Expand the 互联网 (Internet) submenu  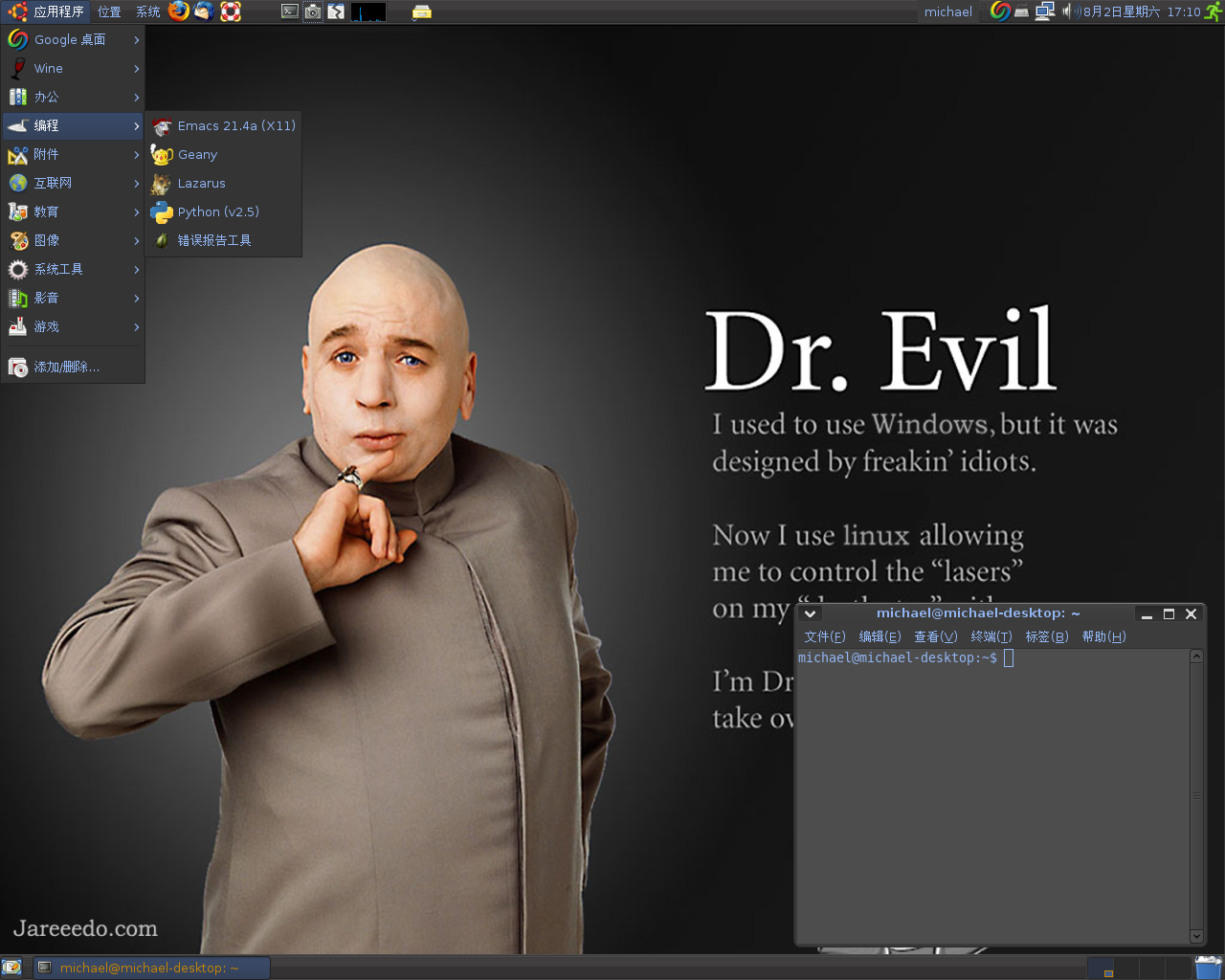coord(73,183)
